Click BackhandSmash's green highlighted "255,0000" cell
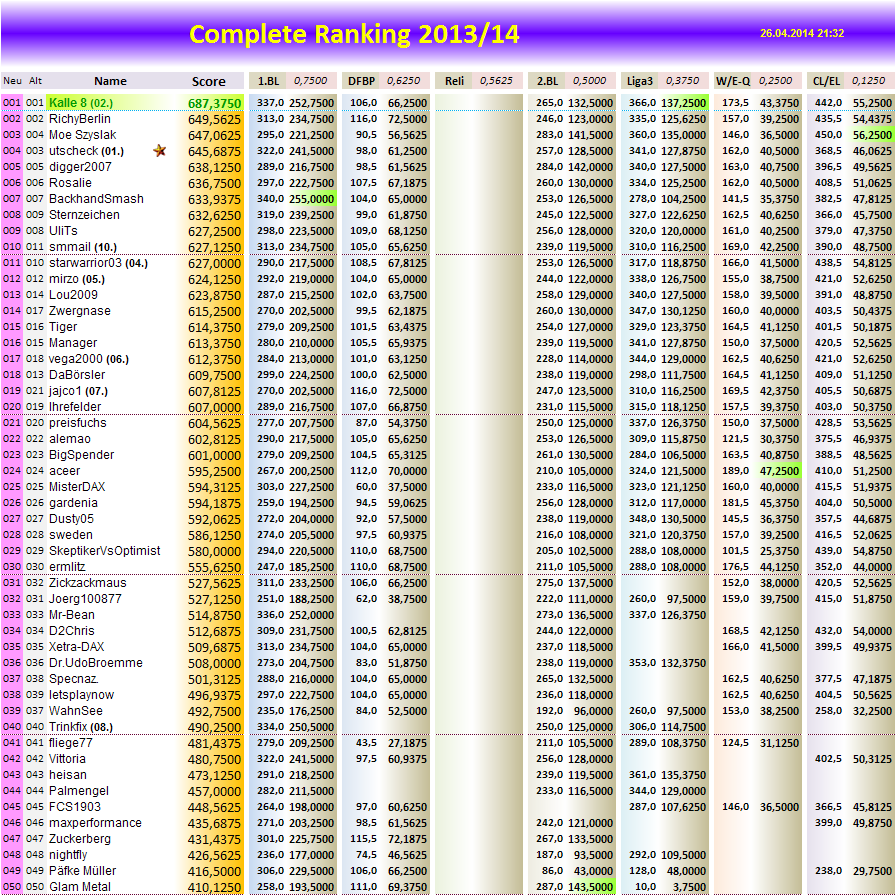This screenshot has width=895, height=895. [312, 199]
